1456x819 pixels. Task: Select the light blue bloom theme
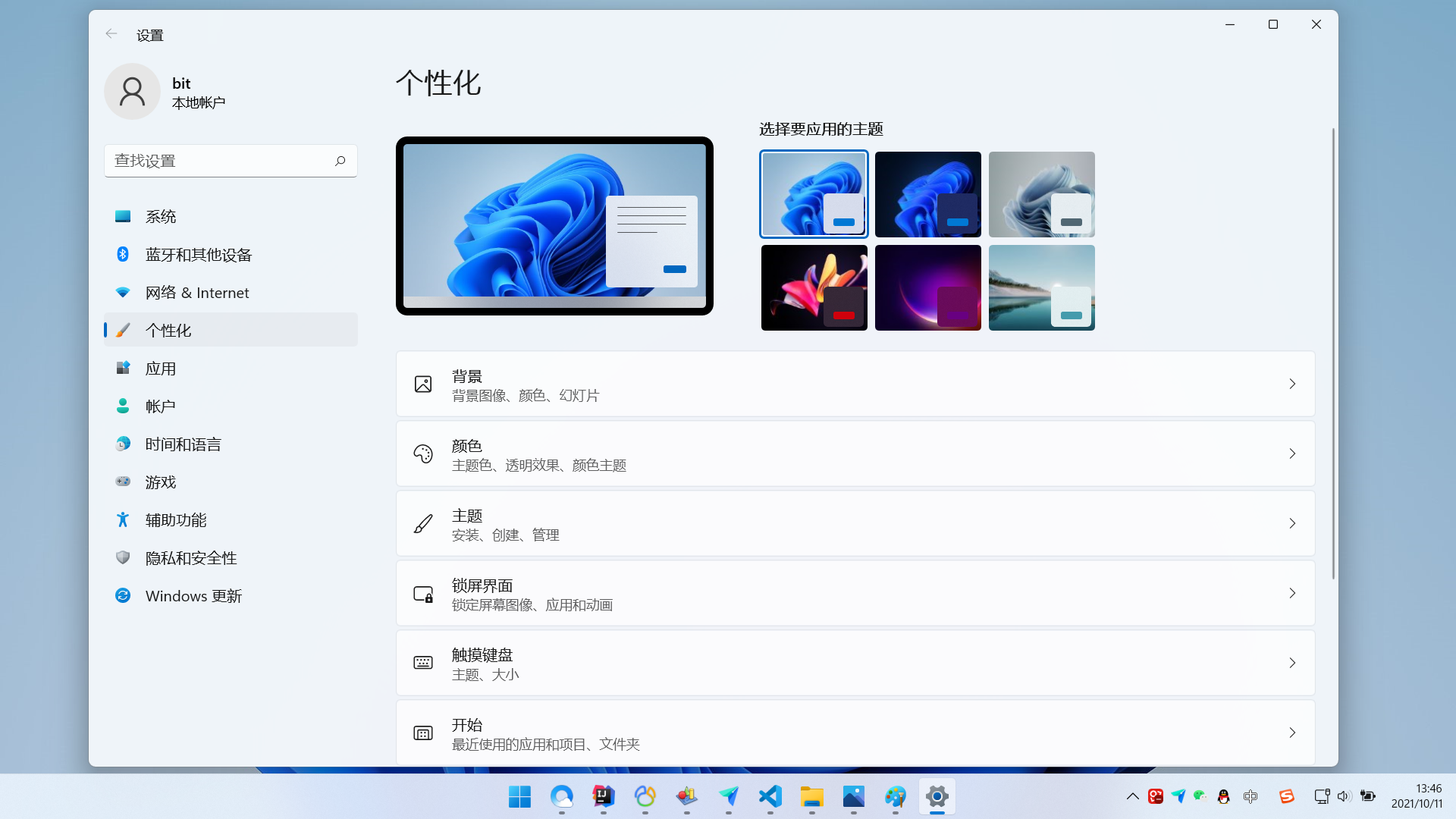pyautogui.click(x=814, y=194)
